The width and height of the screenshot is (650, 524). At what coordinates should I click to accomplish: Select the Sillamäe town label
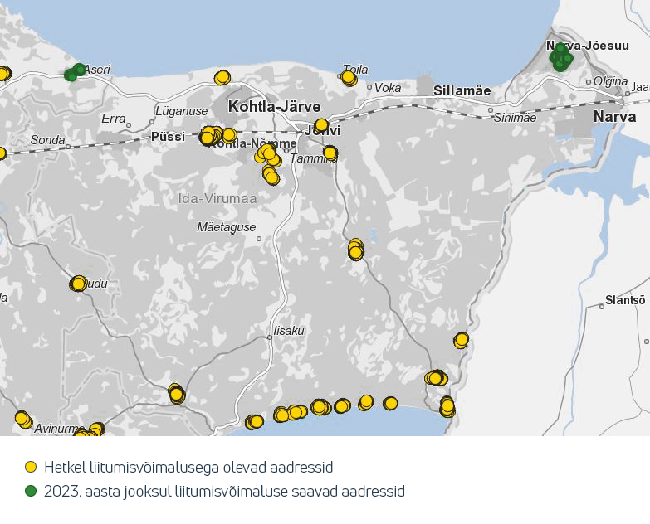(462, 91)
